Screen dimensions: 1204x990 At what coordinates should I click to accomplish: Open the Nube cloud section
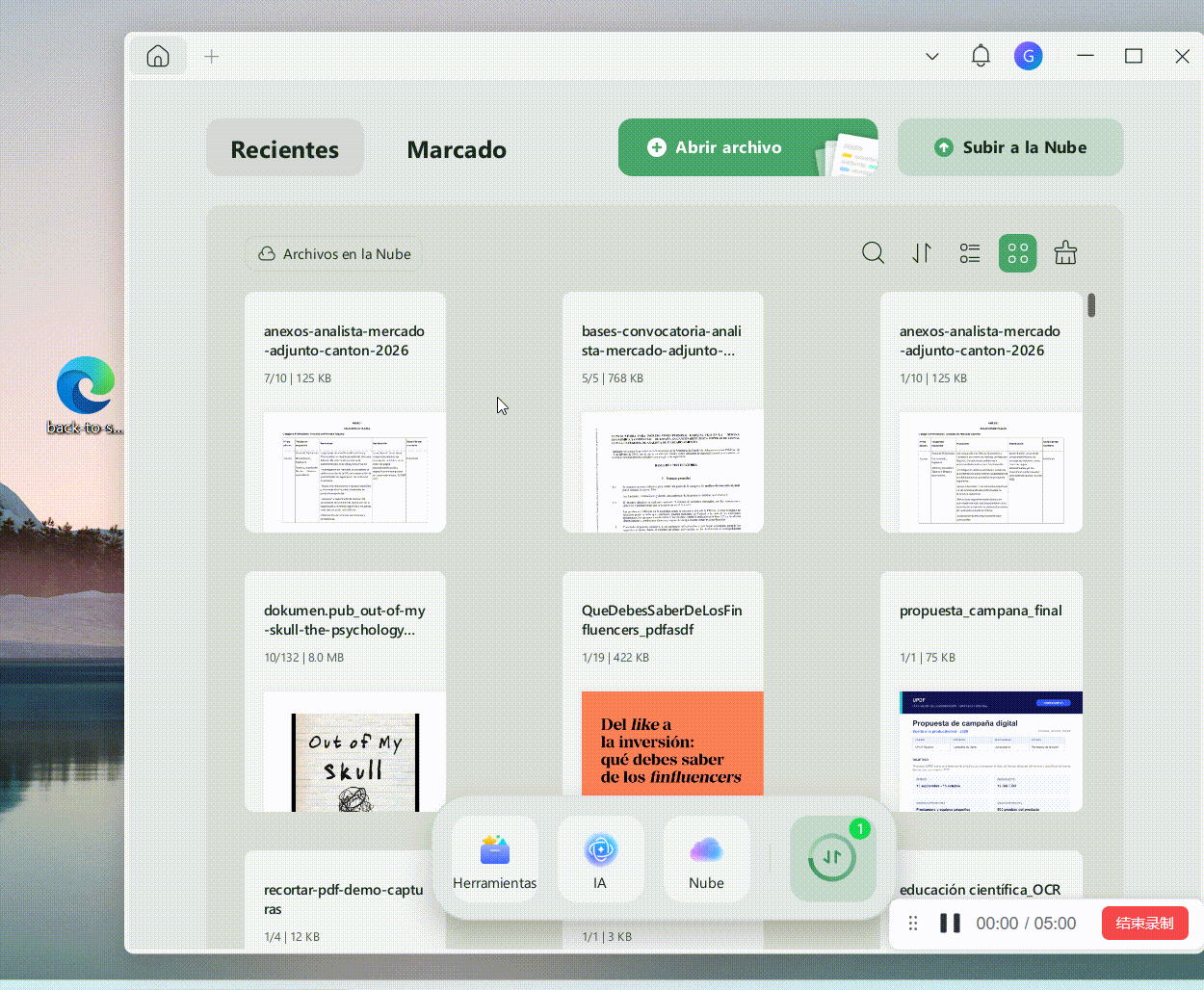706,859
